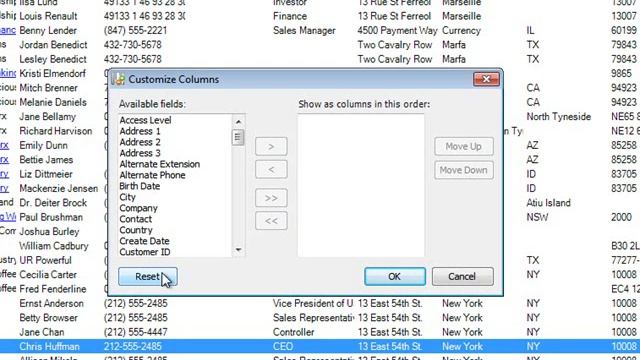
Task: Select Jane Chan in the contact list
Action: [x=42, y=332]
